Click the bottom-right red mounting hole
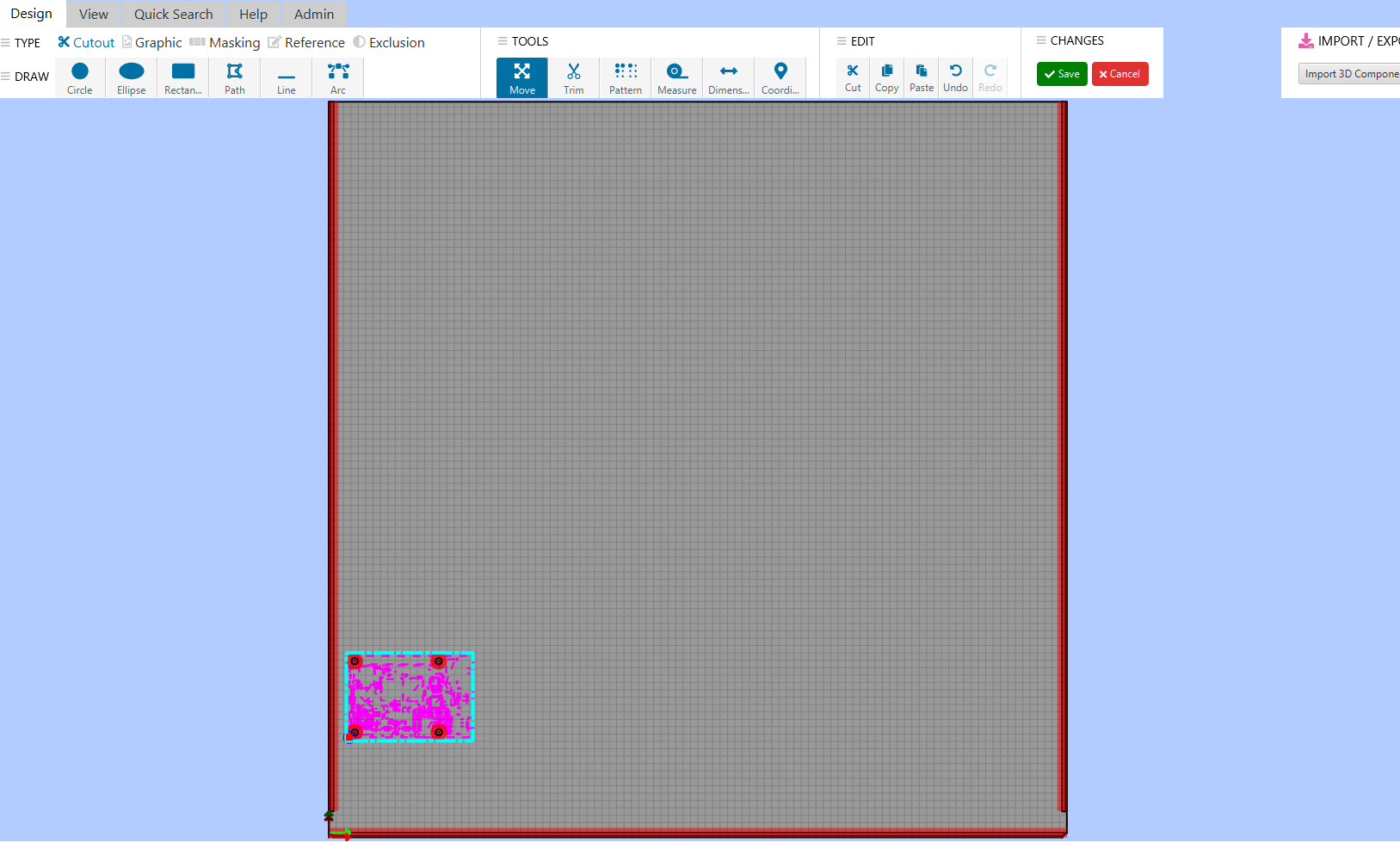This screenshot has height=842, width=1400. click(439, 732)
